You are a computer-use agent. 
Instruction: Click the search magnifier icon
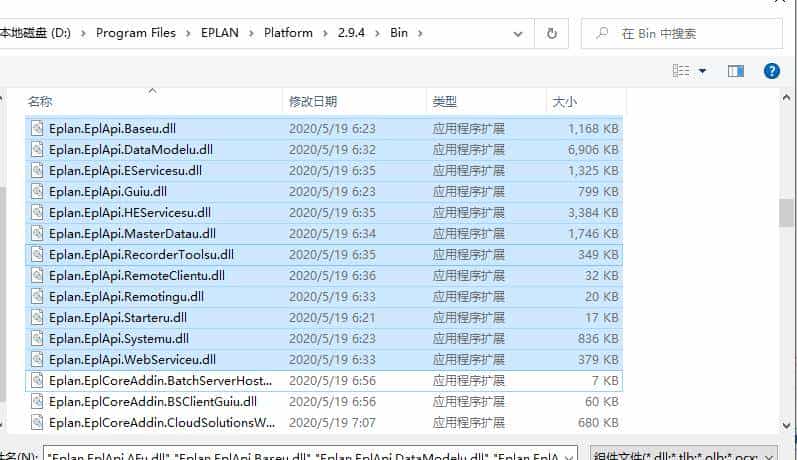pos(602,34)
